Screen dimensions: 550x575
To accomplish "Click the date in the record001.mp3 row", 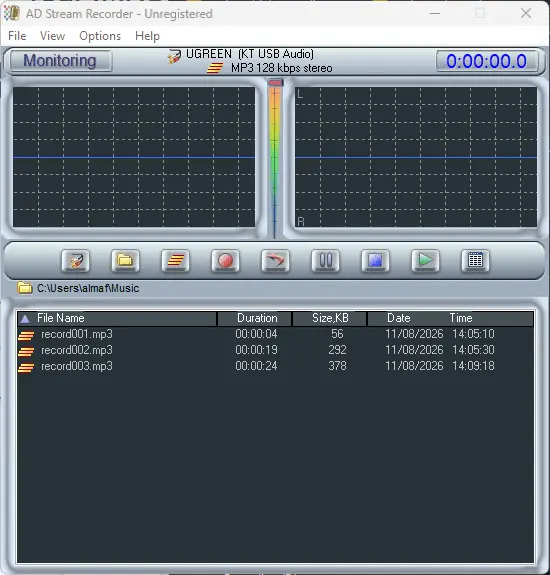I will pos(414,334).
